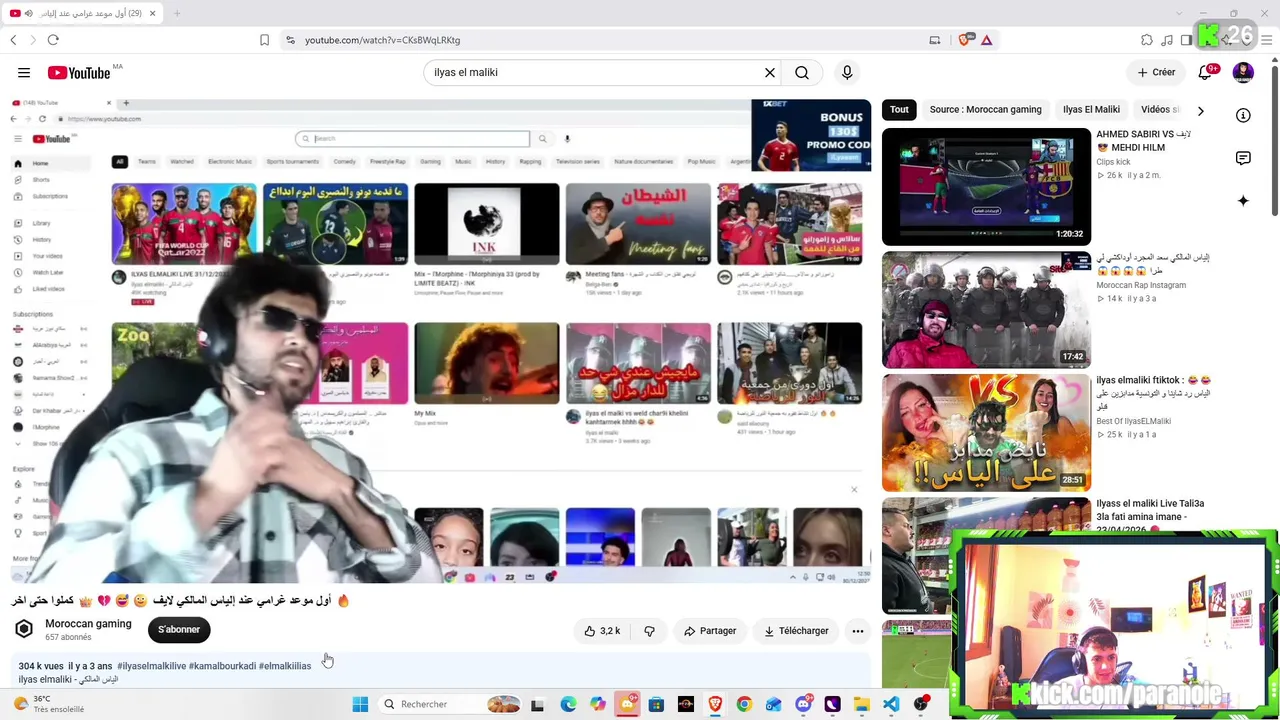1280x720 pixels.
Task: Open the sparkle Ask panel icon
Action: [1243, 201]
